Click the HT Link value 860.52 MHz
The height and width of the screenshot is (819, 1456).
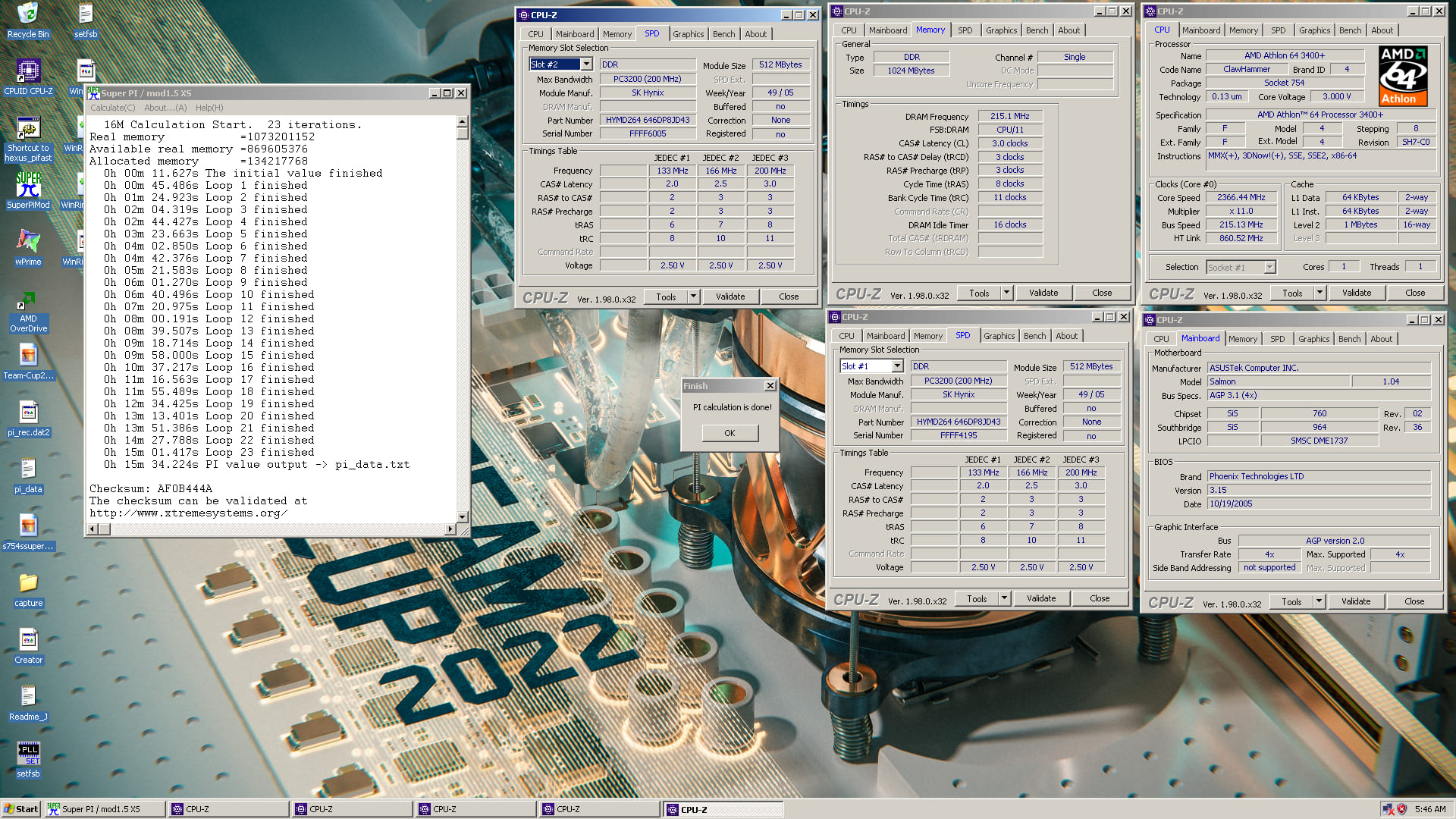pyautogui.click(x=1241, y=238)
